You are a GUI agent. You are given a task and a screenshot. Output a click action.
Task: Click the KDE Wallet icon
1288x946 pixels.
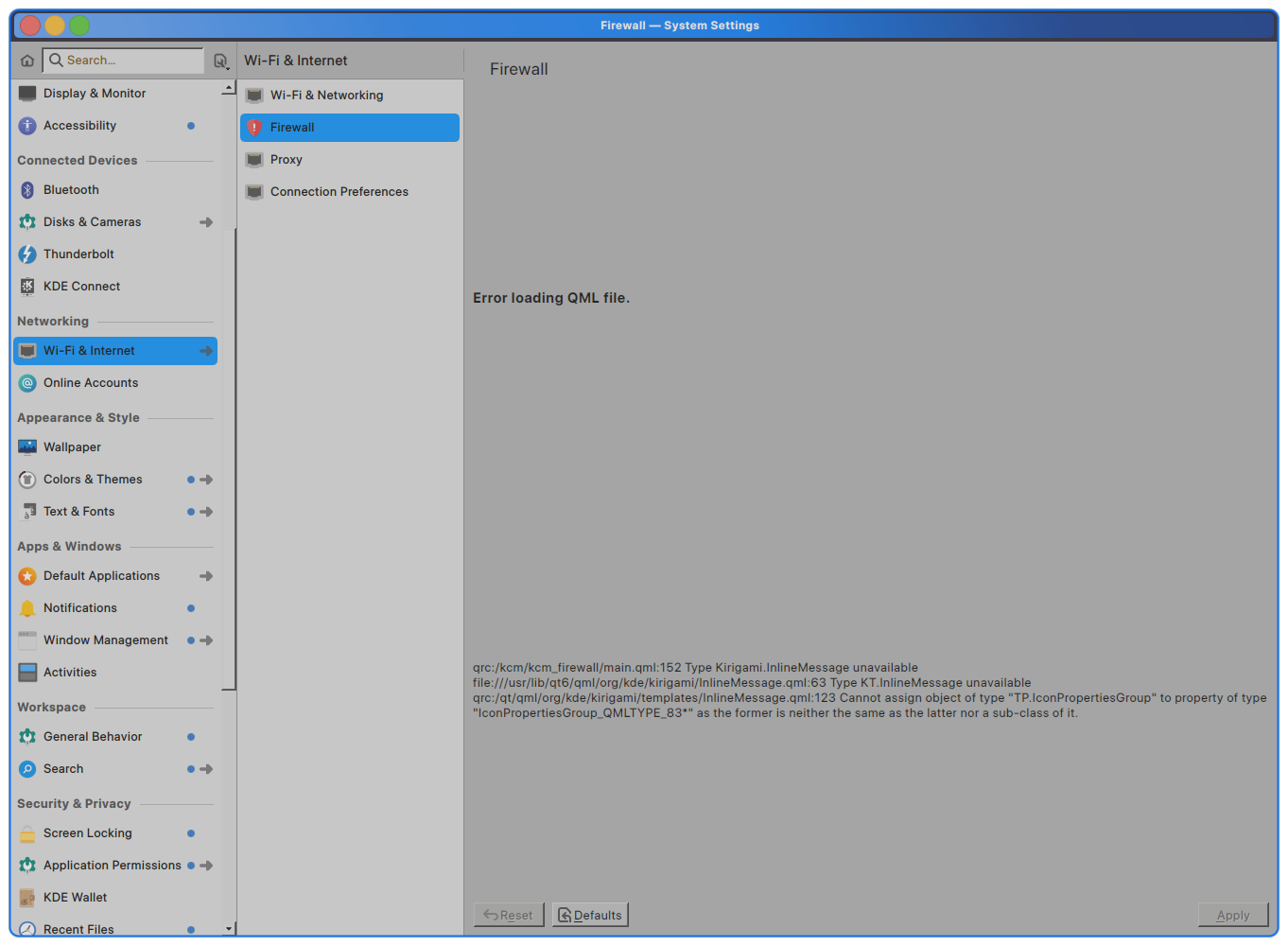(x=27, y=898)
